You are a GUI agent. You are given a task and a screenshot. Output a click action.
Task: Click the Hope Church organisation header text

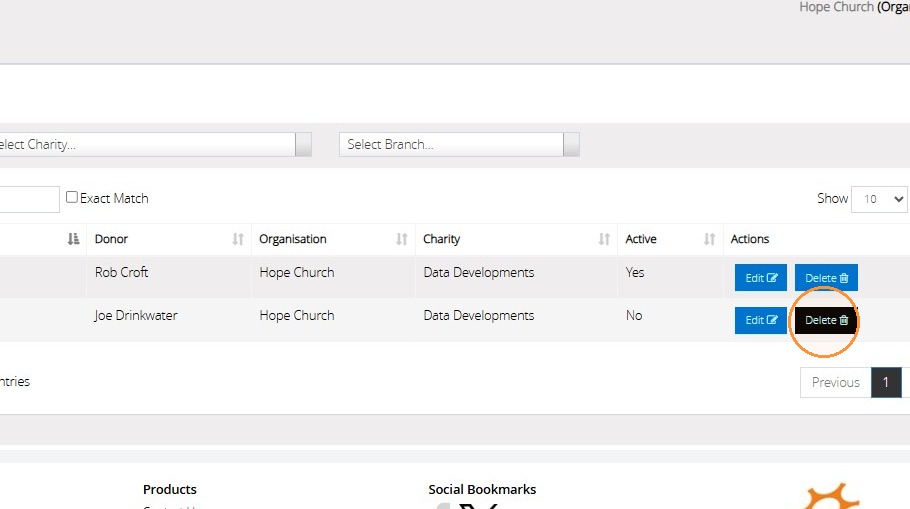point(836,7)
